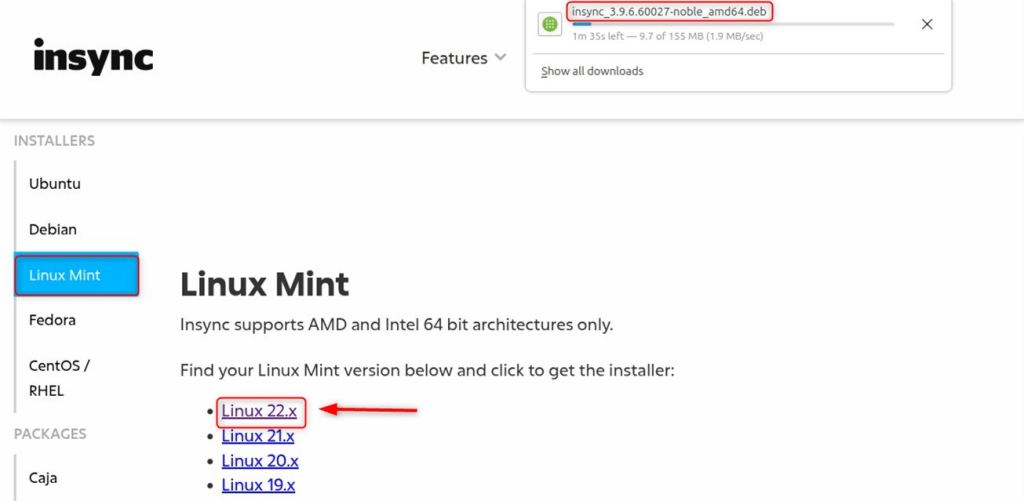Click the insync logo

93,57
